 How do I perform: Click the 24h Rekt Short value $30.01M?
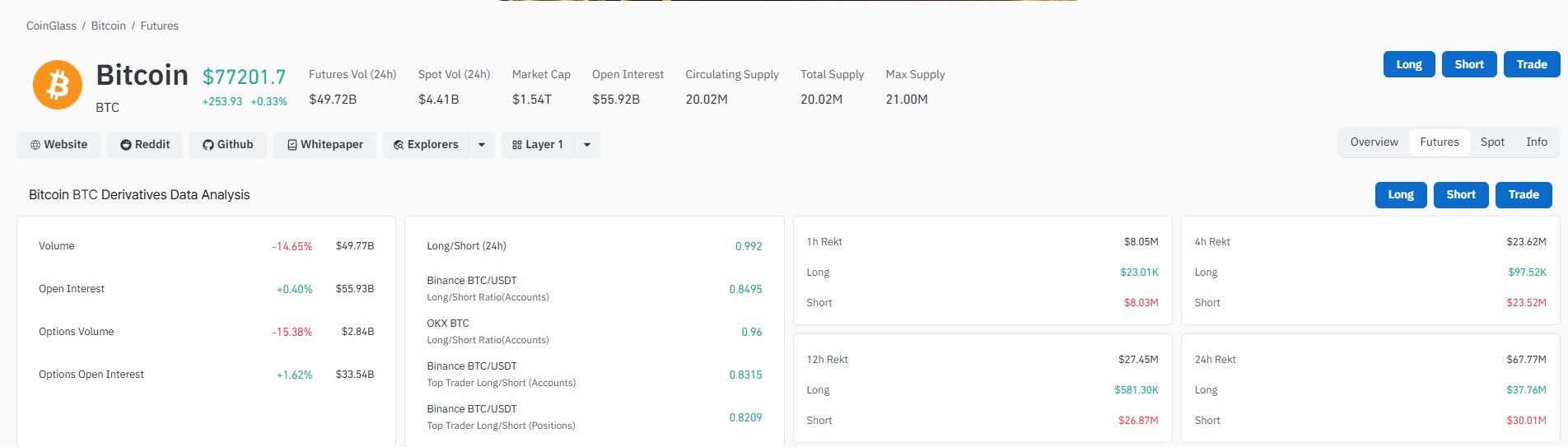pos(1526,421)
